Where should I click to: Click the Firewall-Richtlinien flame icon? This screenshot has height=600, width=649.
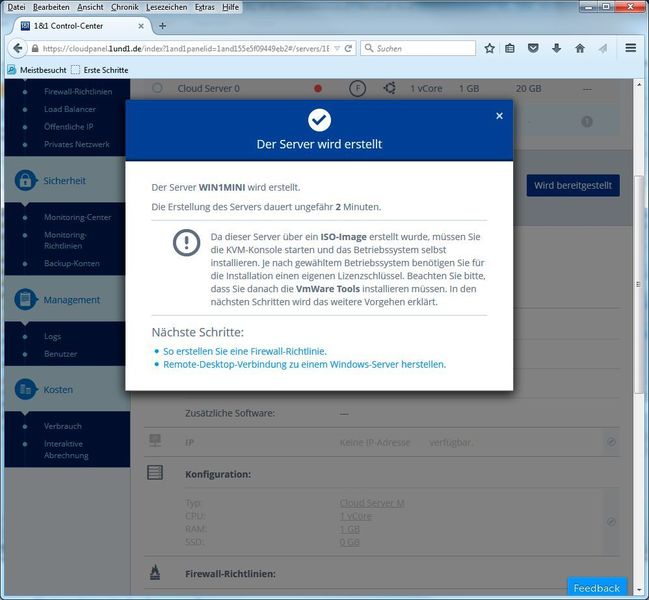tap(155, 573)
